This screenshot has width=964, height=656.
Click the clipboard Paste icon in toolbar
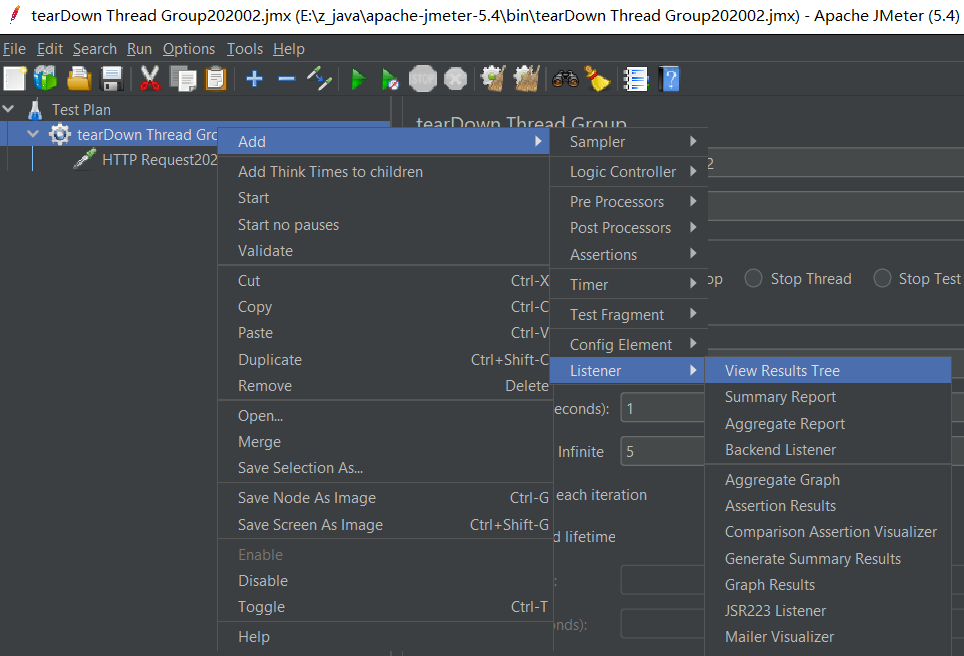pyautogui.click(x=216, y=79)
